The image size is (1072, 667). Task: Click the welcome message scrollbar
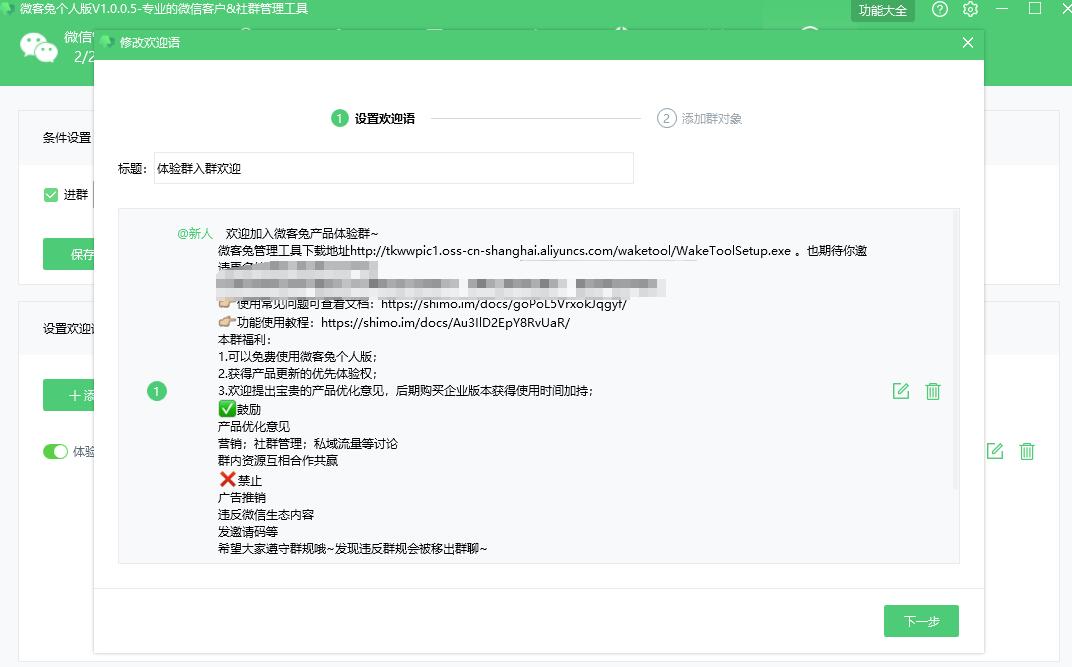tap(956, 350)
